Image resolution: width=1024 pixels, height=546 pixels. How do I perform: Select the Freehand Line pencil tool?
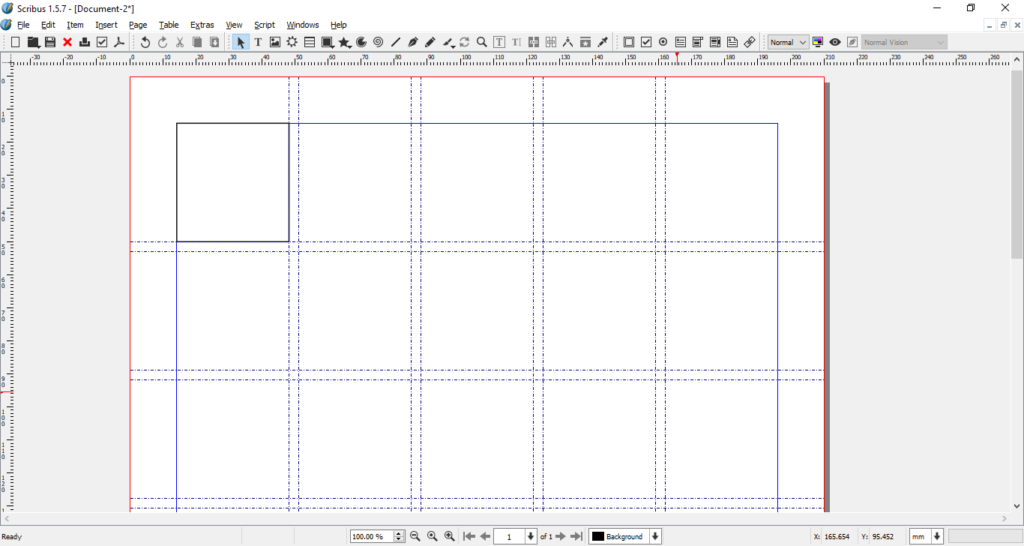coord(430,42)
